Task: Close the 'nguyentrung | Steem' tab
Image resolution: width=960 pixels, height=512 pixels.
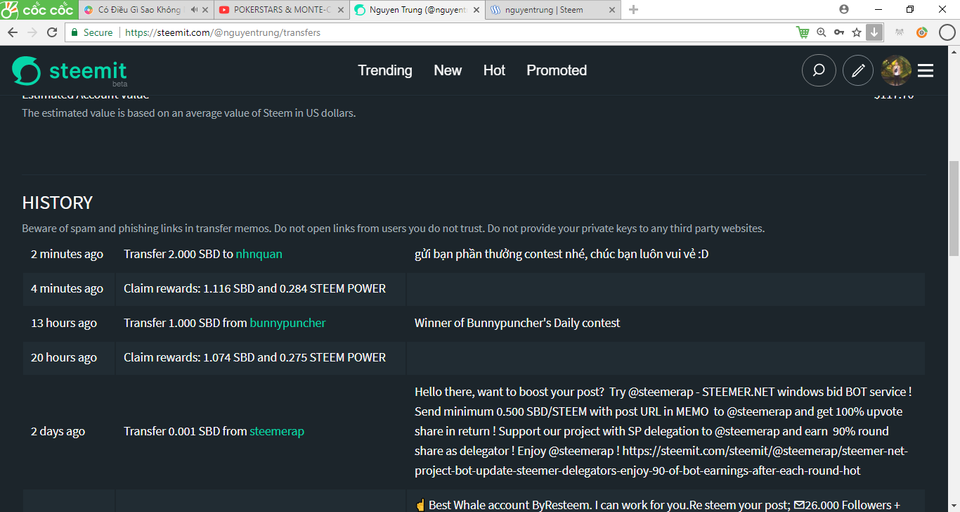Action: [x=612, y=10]
